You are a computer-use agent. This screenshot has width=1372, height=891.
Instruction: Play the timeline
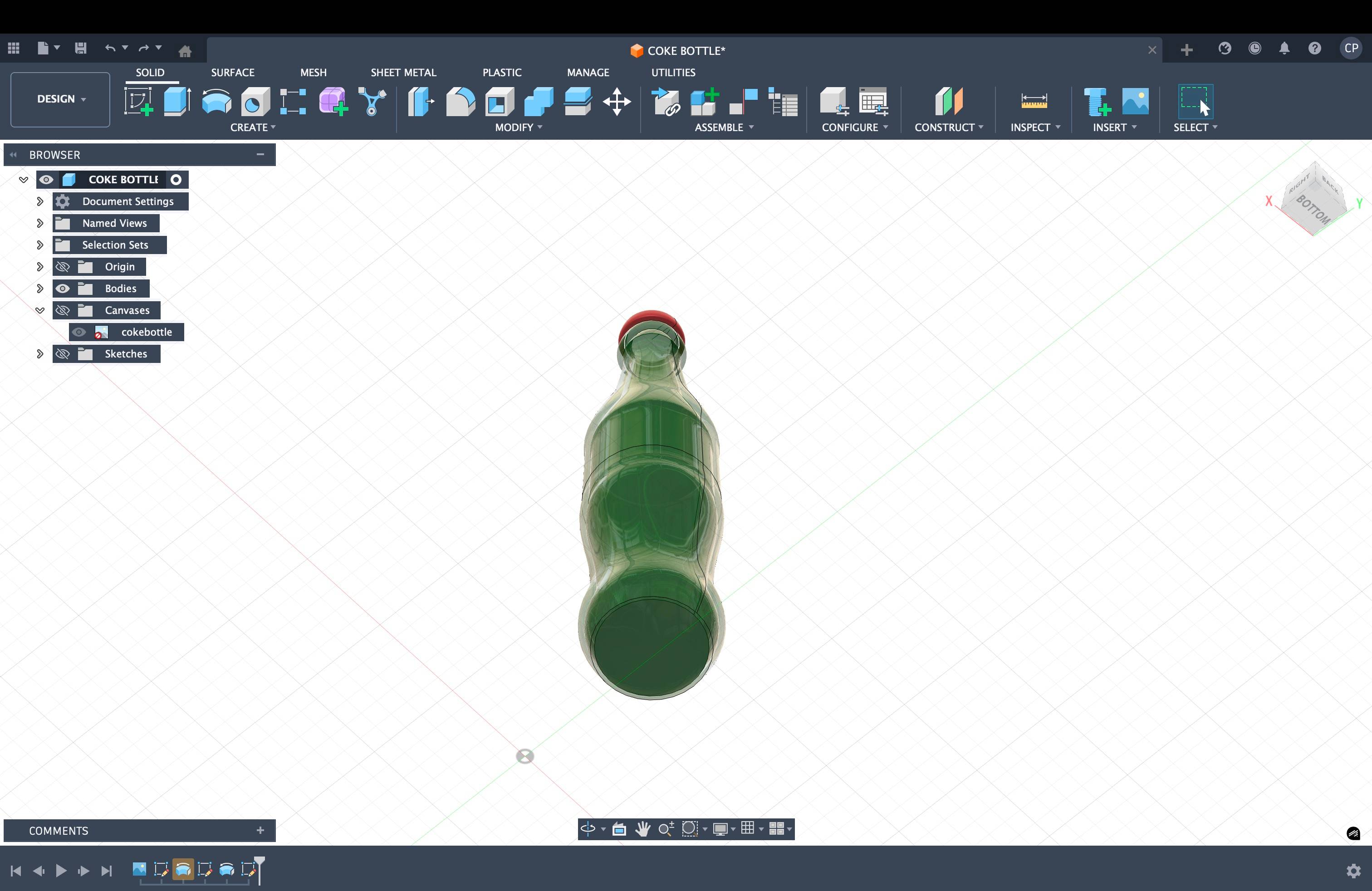[x=60, y=871]
